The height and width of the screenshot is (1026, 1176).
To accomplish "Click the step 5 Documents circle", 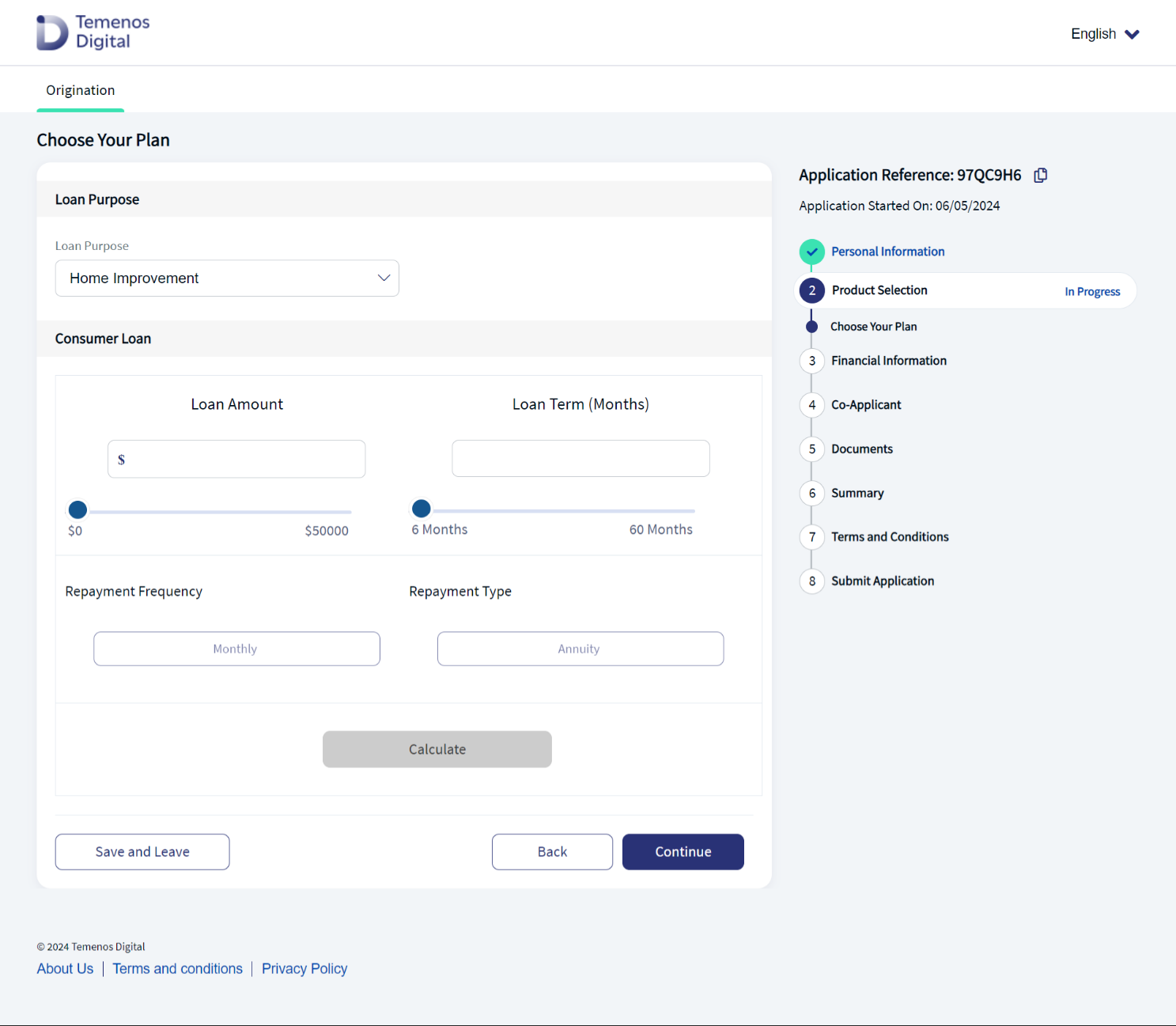I will [x=811, y=449].
